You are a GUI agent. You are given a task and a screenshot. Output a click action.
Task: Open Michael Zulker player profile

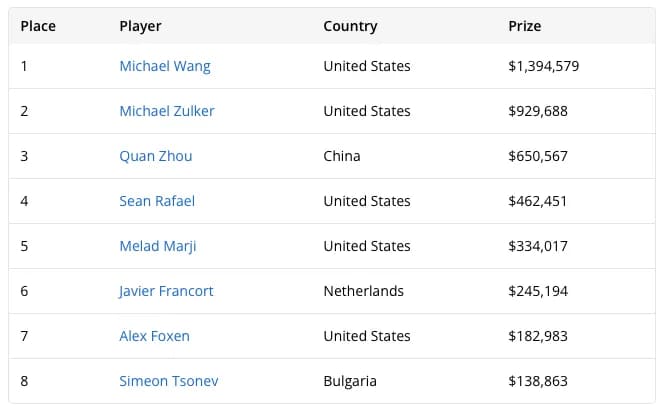[167, 111]
